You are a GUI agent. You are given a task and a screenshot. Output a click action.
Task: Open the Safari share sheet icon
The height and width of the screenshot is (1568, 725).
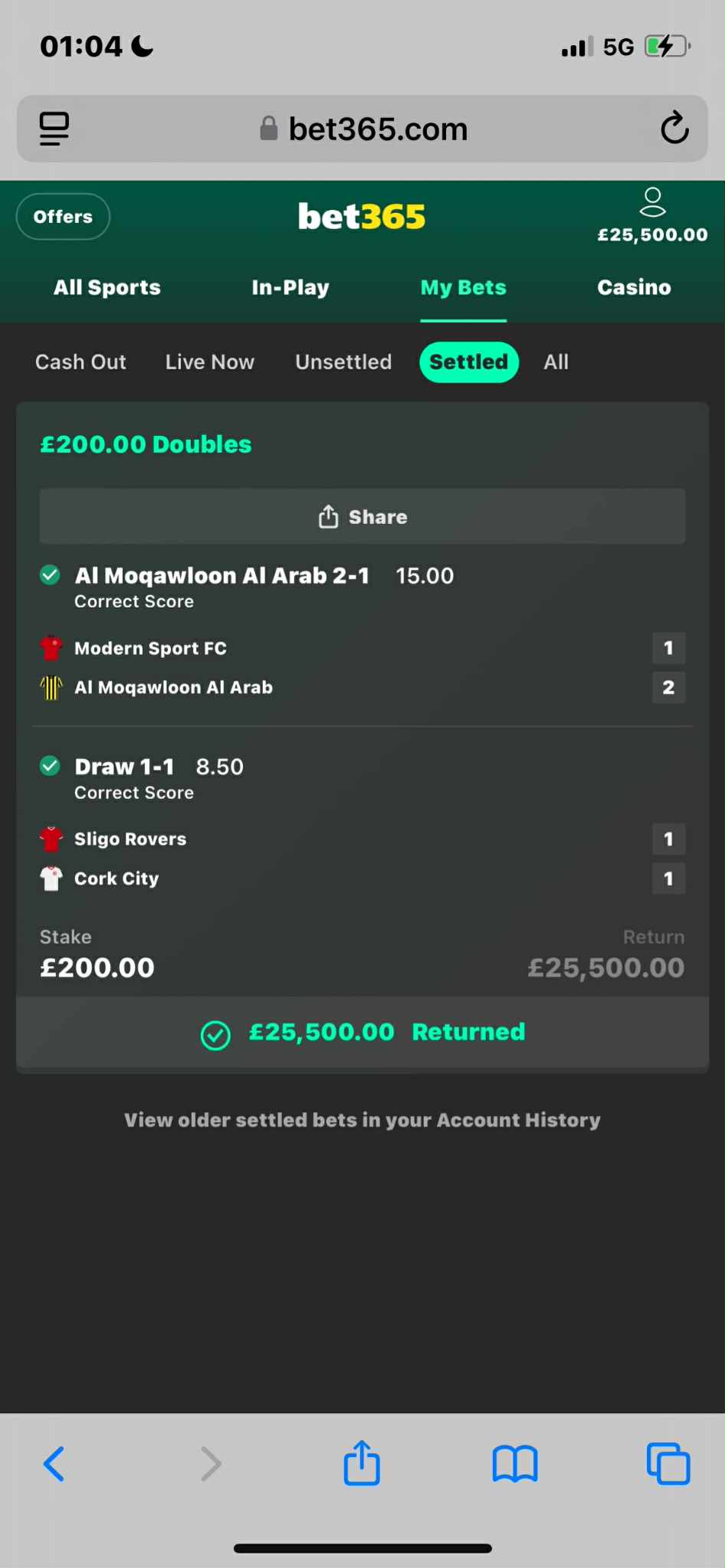click(362, 1463)
